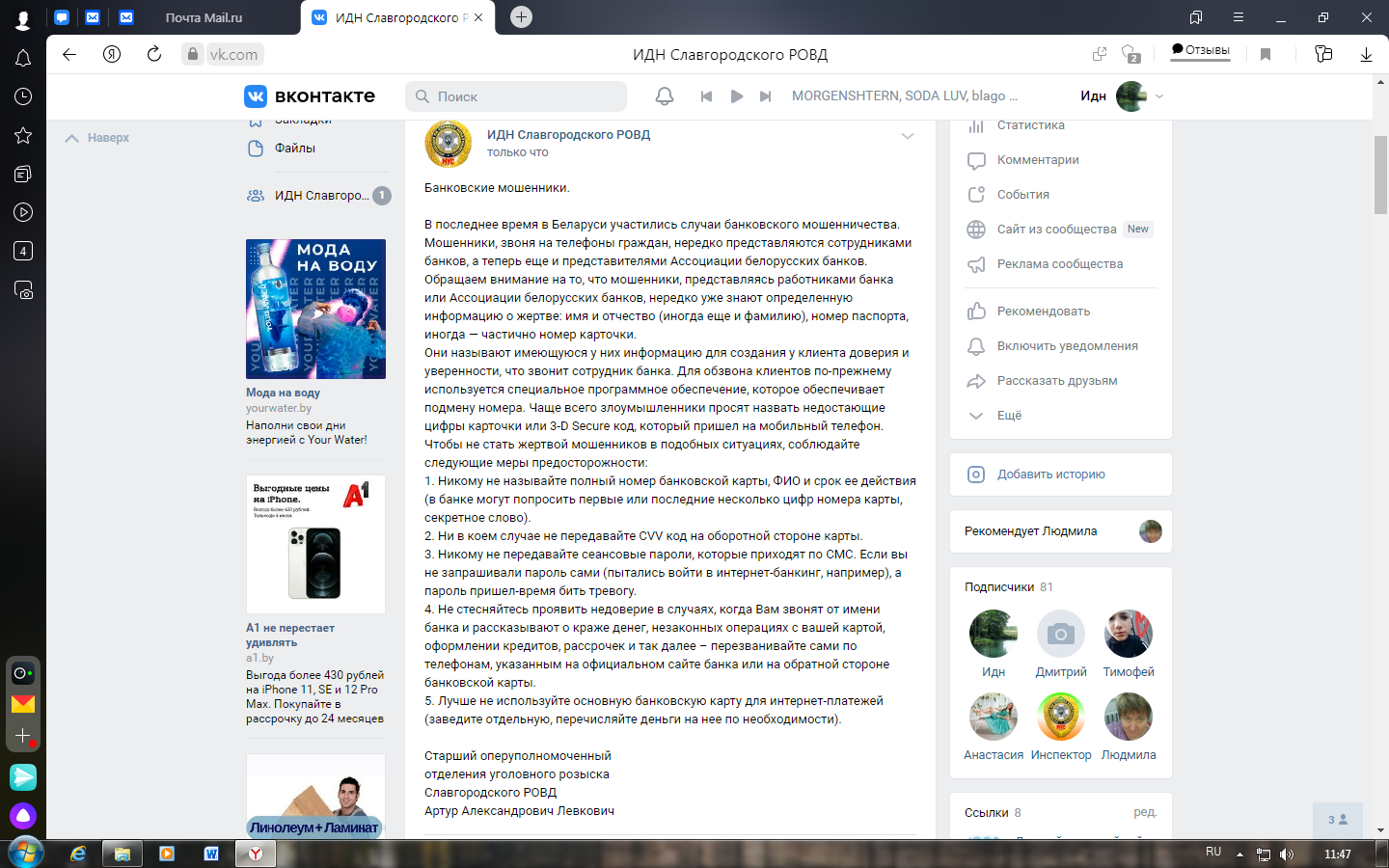Play the music track in VK header
The image size is (1389, 868).
[x=737, y=96]
